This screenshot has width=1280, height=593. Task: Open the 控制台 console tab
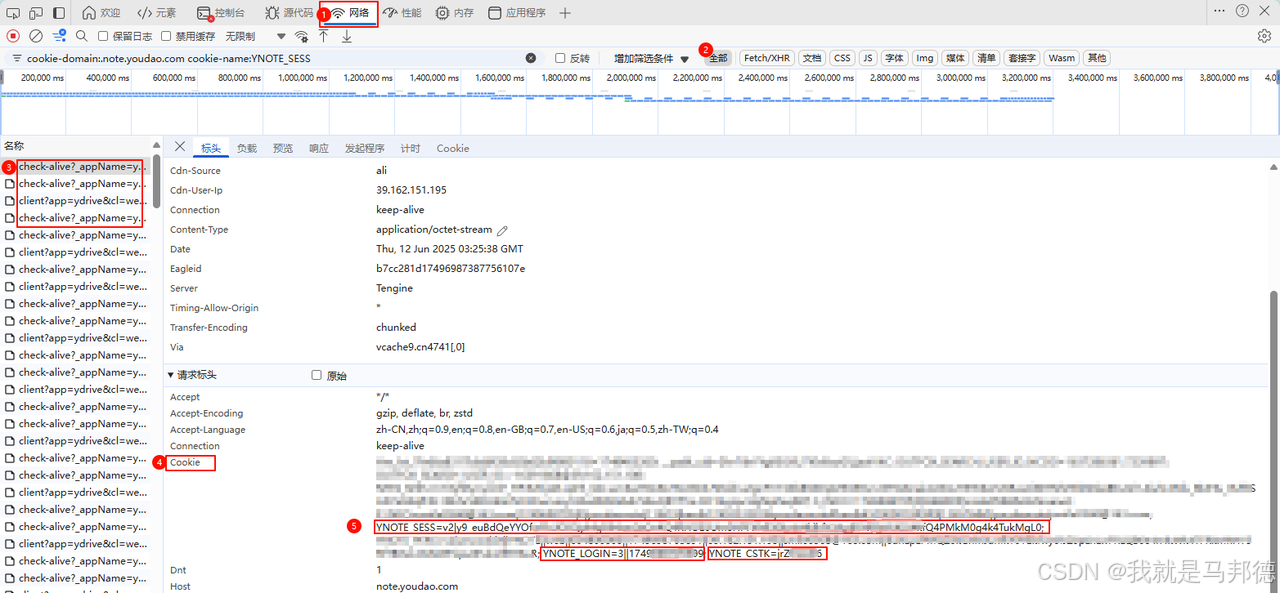pos(221,13)
